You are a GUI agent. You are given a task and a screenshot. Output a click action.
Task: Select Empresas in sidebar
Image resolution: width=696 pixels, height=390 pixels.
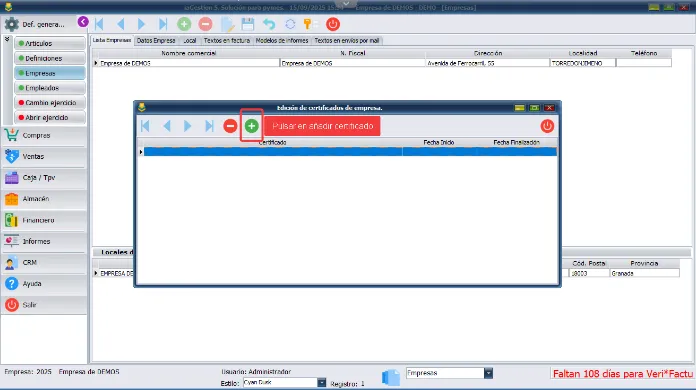(50, 73)
